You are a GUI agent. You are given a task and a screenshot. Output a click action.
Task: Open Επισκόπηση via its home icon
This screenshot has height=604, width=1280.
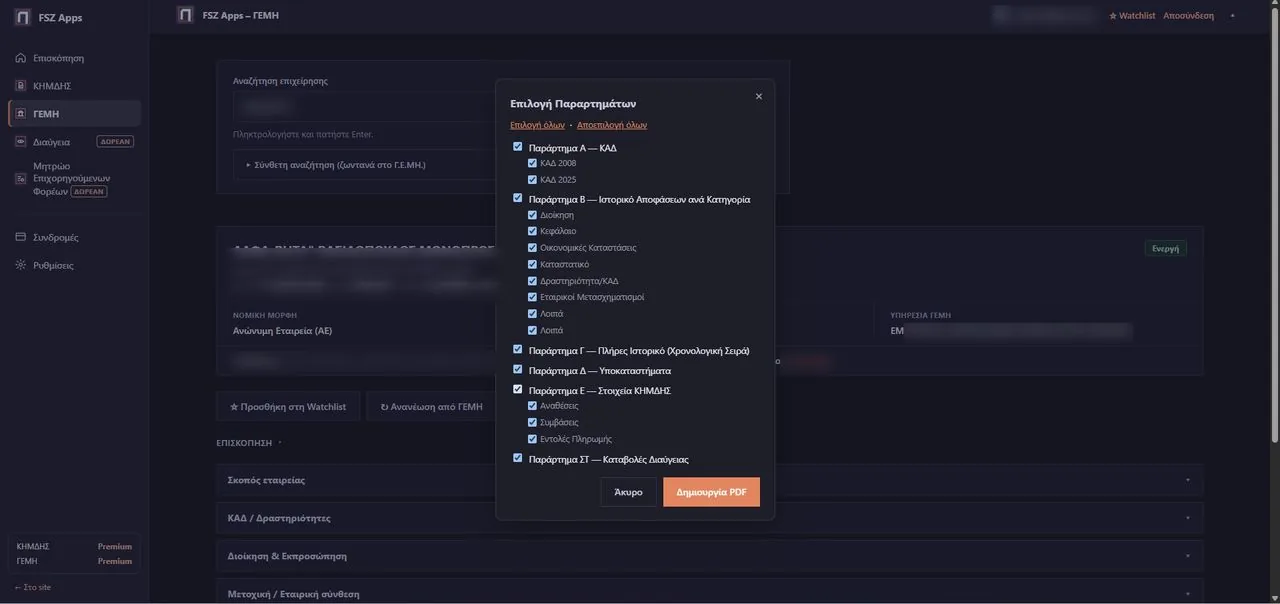pos(21,58)
